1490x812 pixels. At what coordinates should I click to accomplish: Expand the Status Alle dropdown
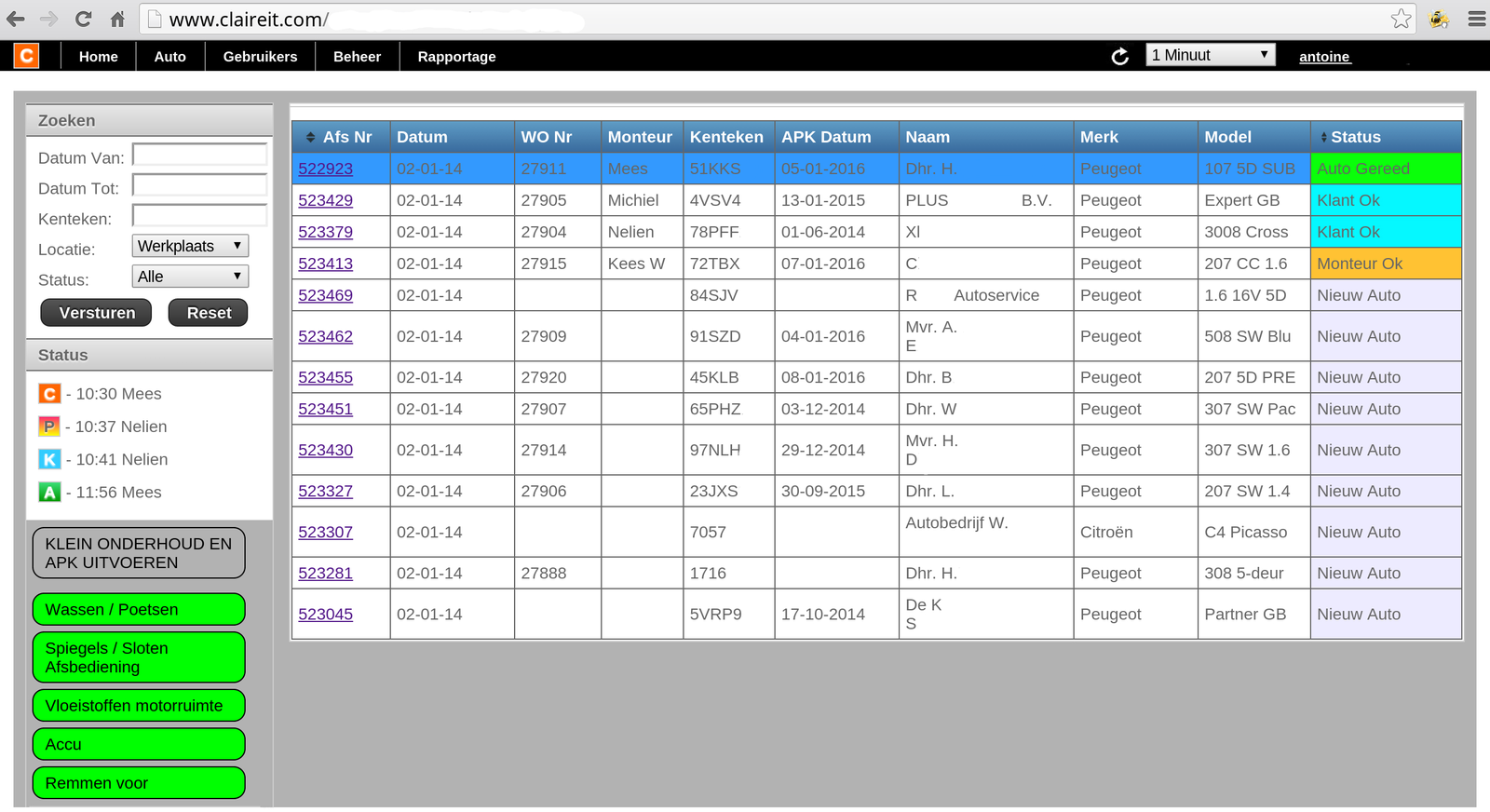coord(190,277)
